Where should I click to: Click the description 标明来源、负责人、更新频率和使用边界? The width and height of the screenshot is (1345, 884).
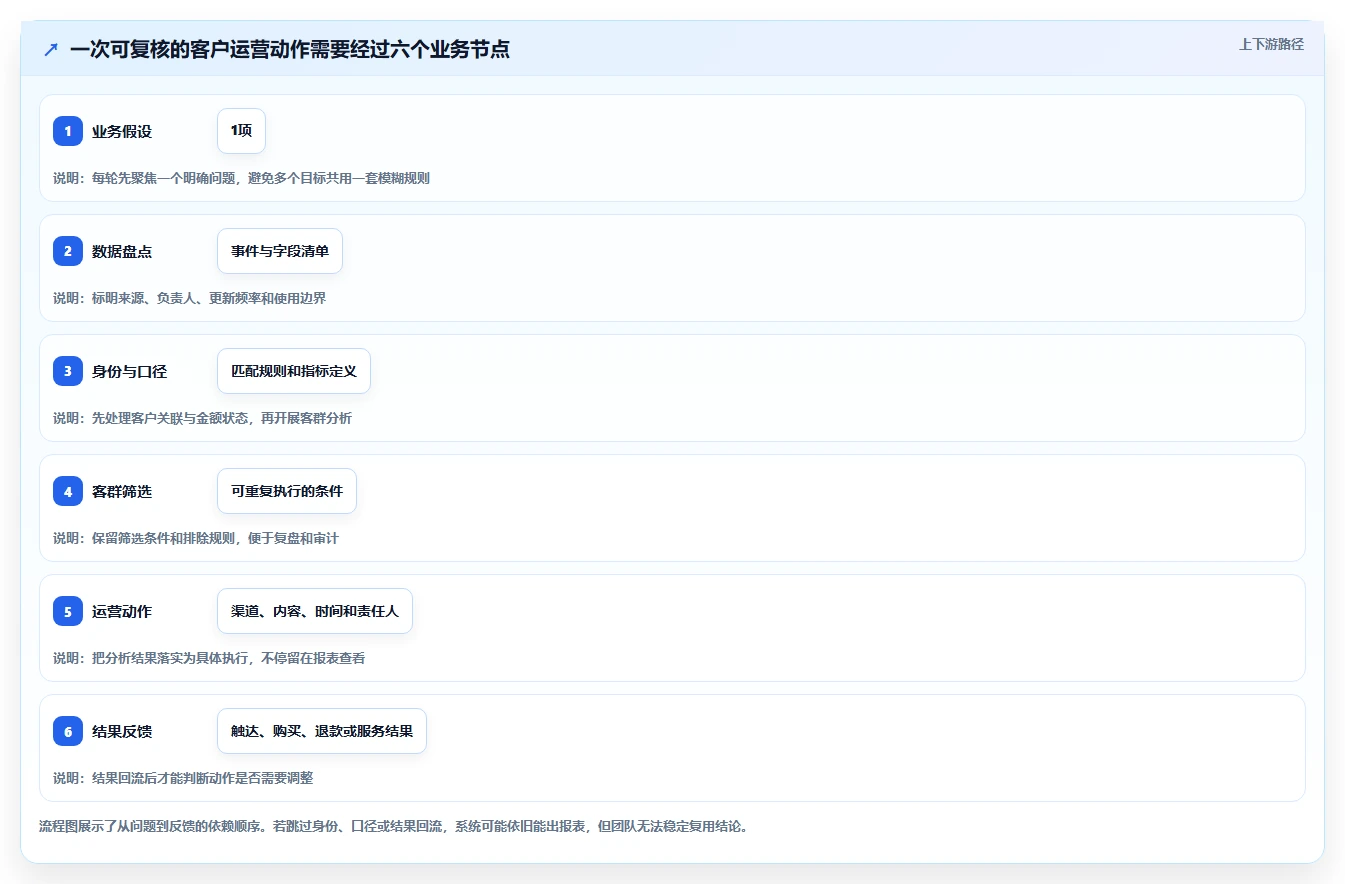click(190, 298)
